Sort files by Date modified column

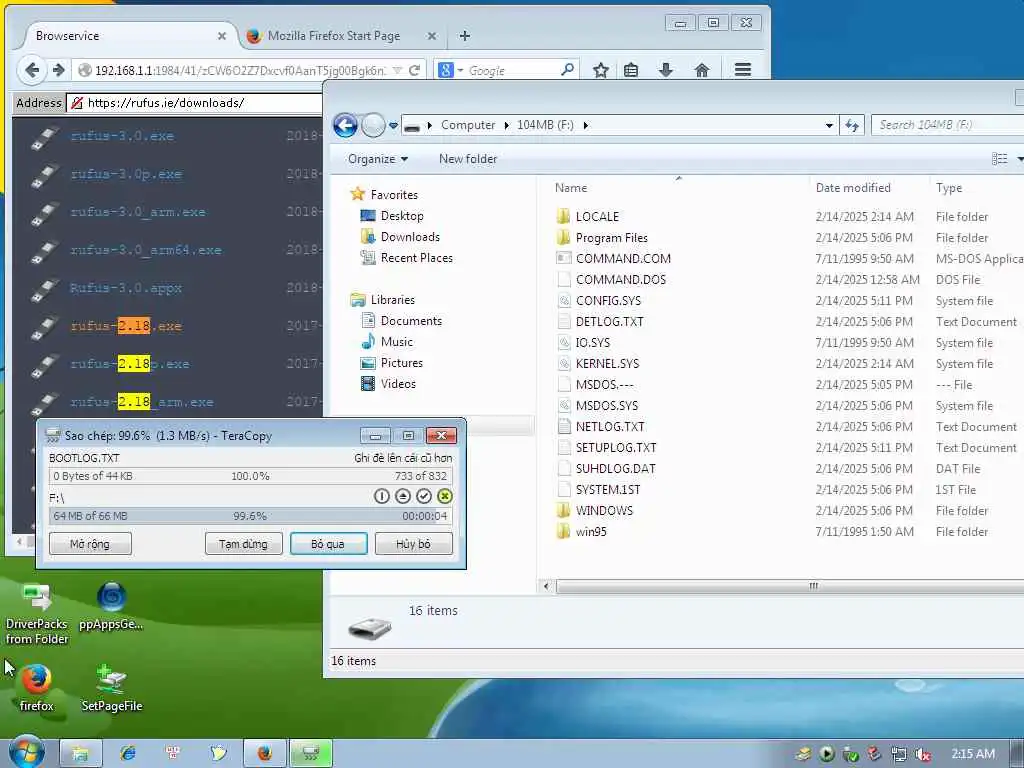(853, 188)
